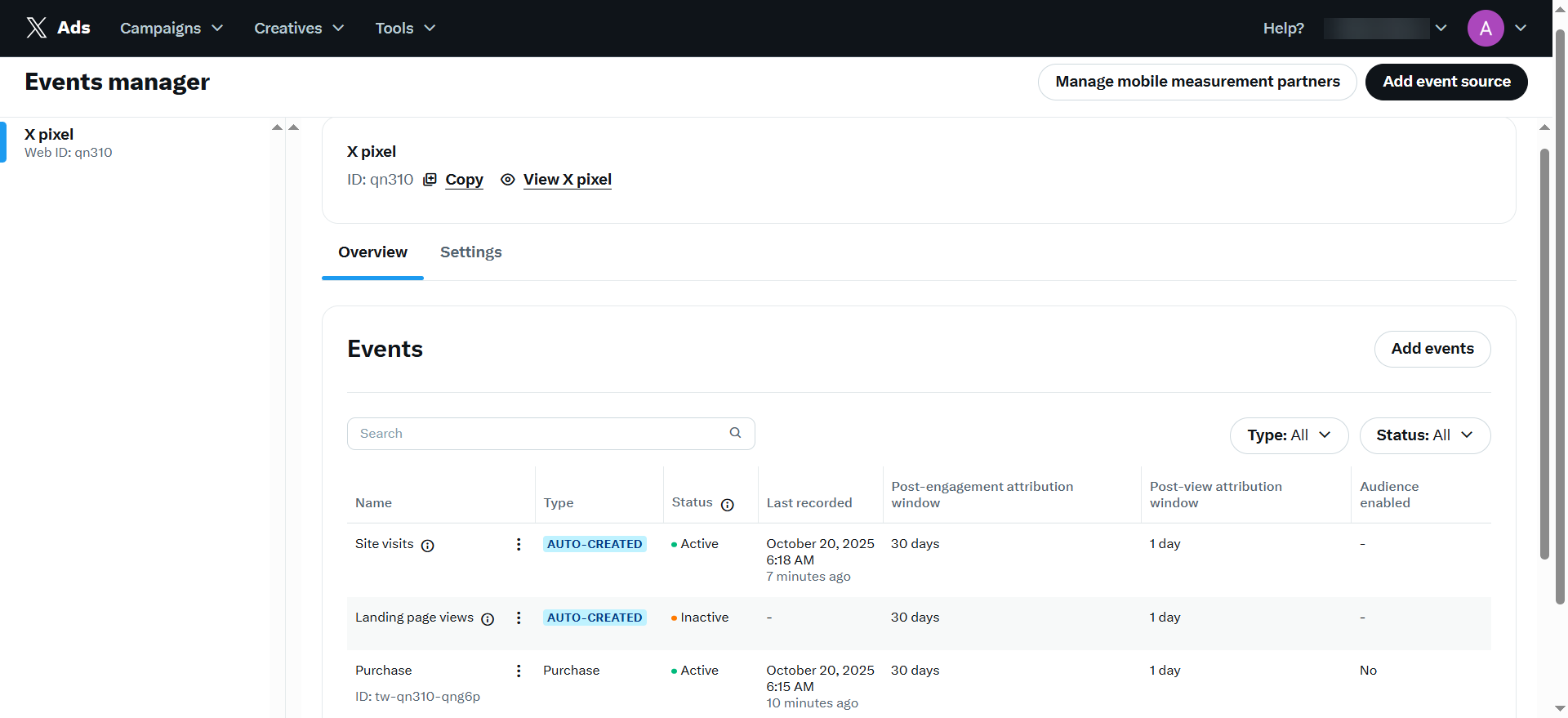This screenshot has width=1568, height=718.
Task: Click the Purchase row 'No' audience value
Action: pyautogui.click(x=1368, y=671)
